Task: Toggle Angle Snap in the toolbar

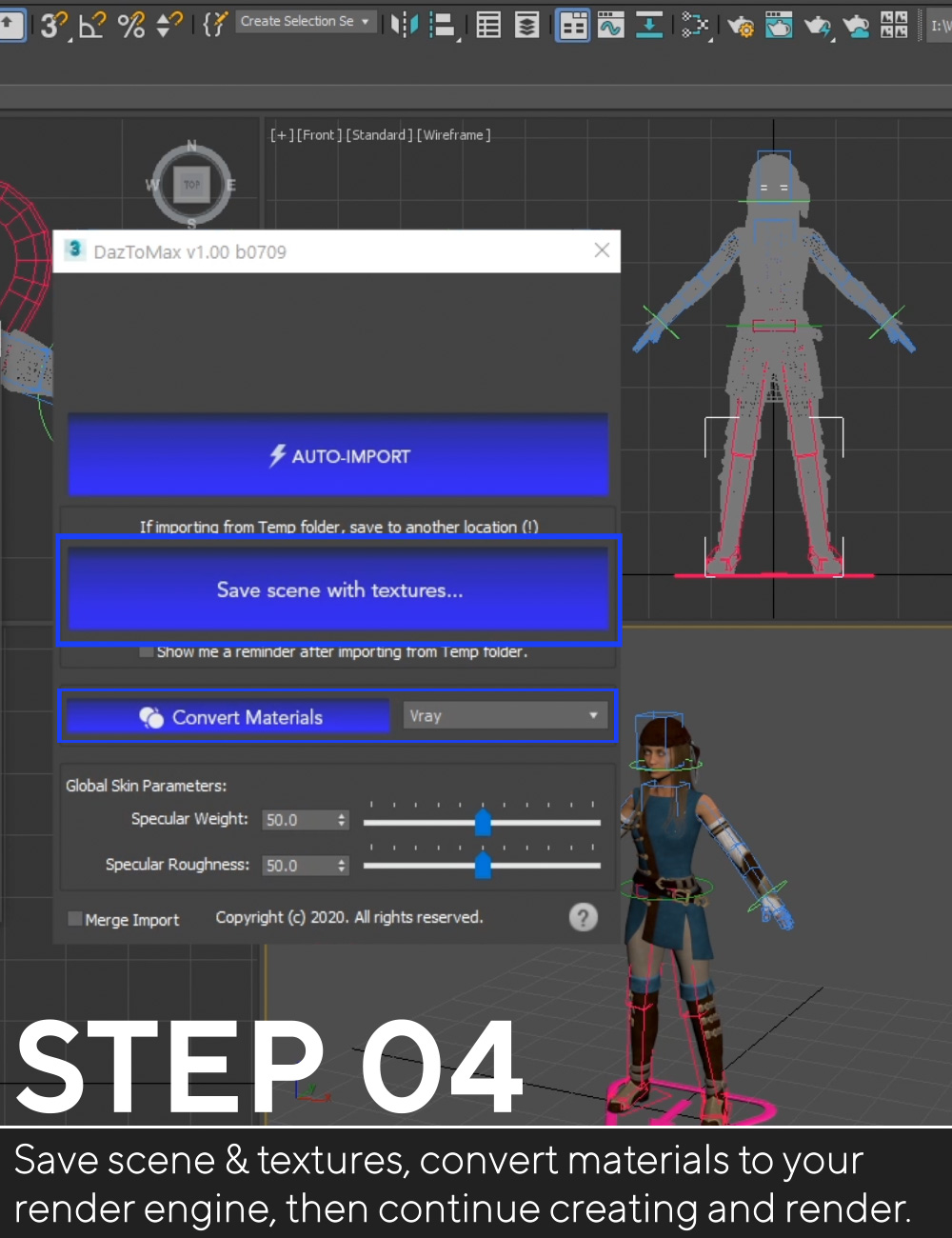Action: (91, 24)
